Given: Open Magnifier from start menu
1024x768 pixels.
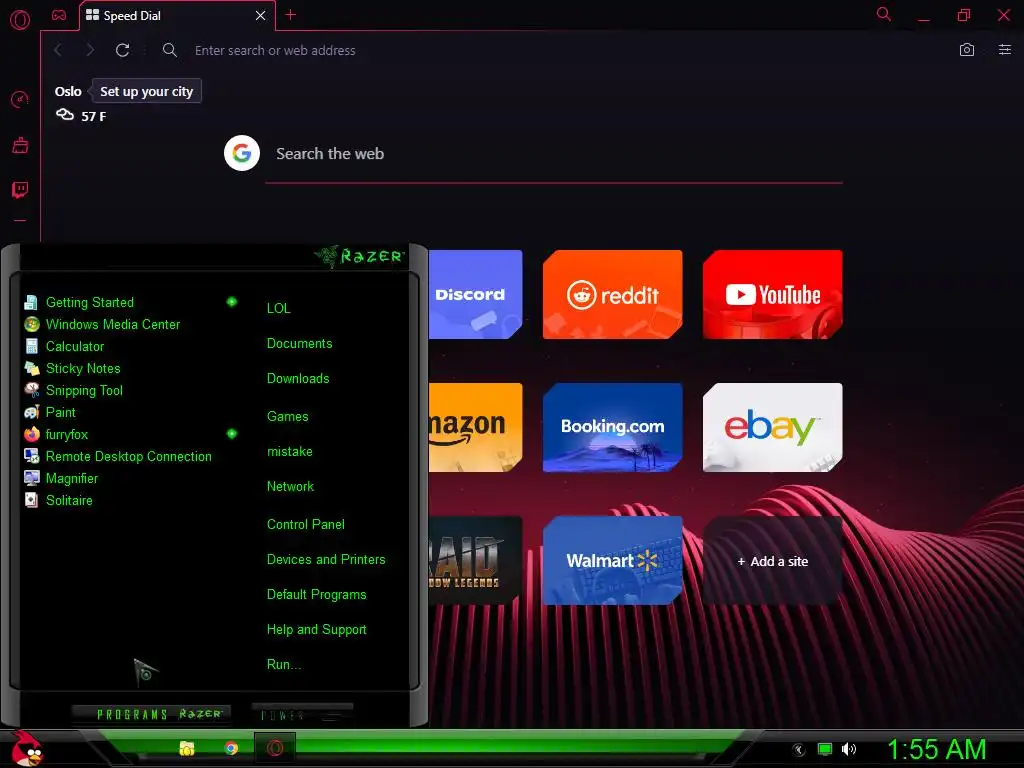Looking at the screenshot, I should pos(72,479).
